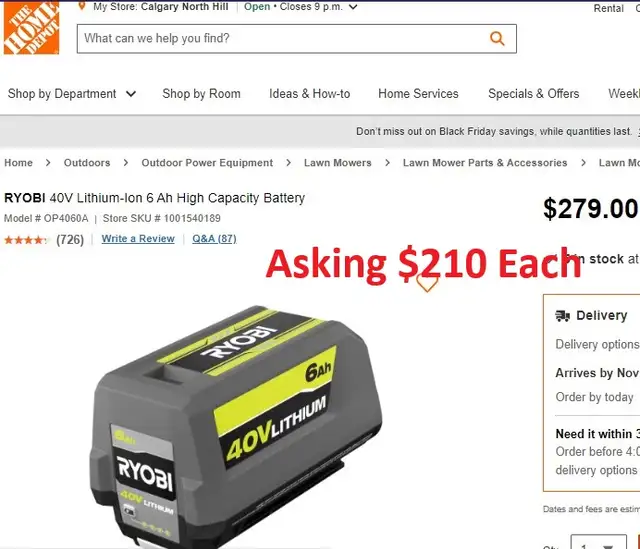
Task: Click the delivery truck icon
Action: (562, 316)
